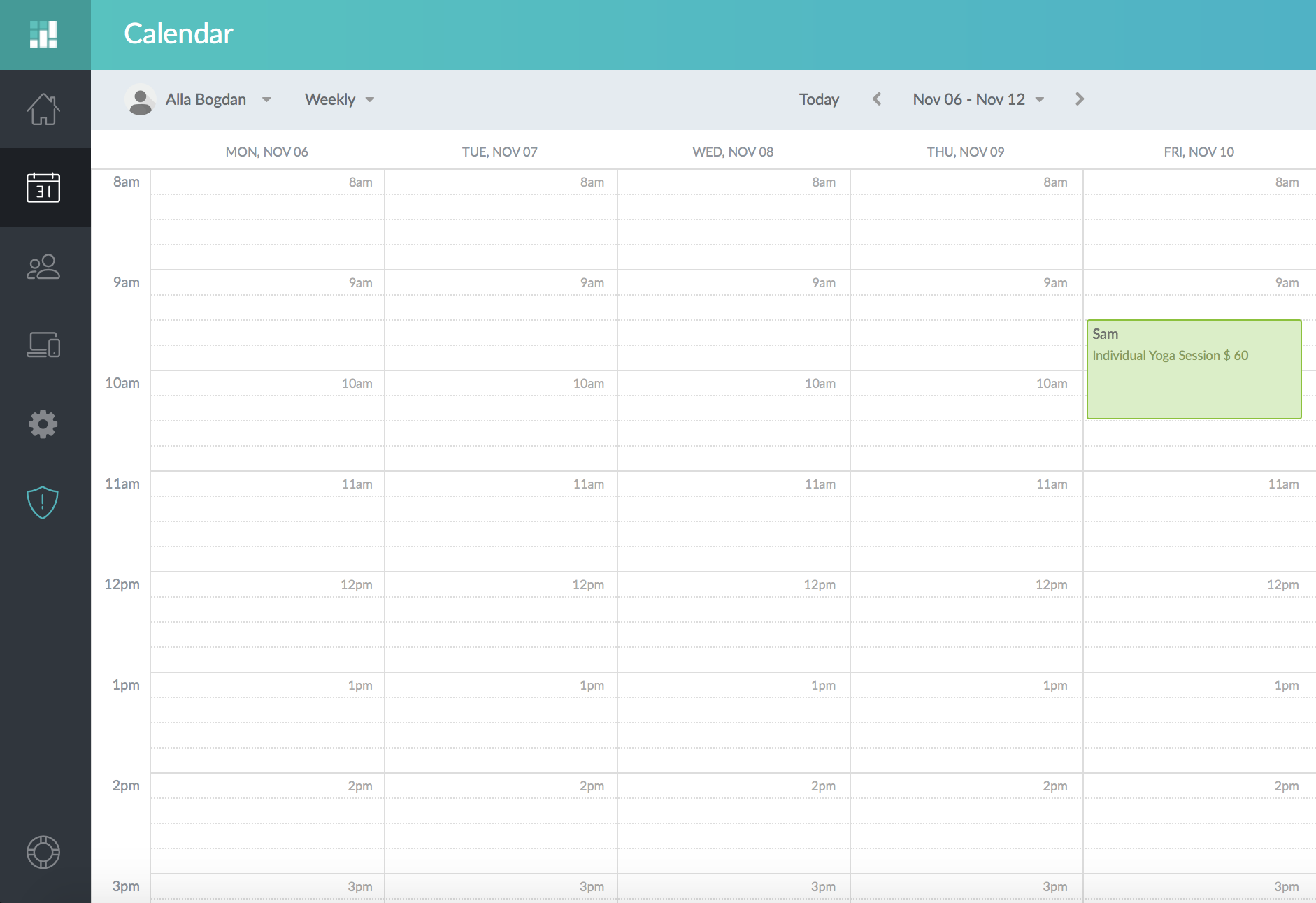Select the 12pm slot on Tuesday Nov 07
The height and width of the screenshot is (903, 1316).
[501, 584]
